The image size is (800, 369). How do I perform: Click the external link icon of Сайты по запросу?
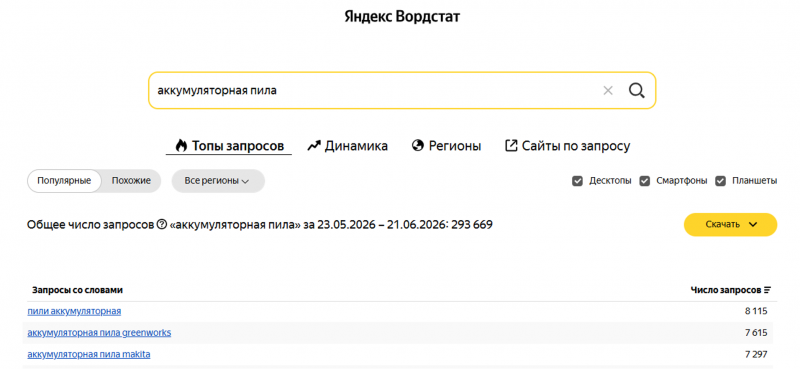tap(511, 146)
